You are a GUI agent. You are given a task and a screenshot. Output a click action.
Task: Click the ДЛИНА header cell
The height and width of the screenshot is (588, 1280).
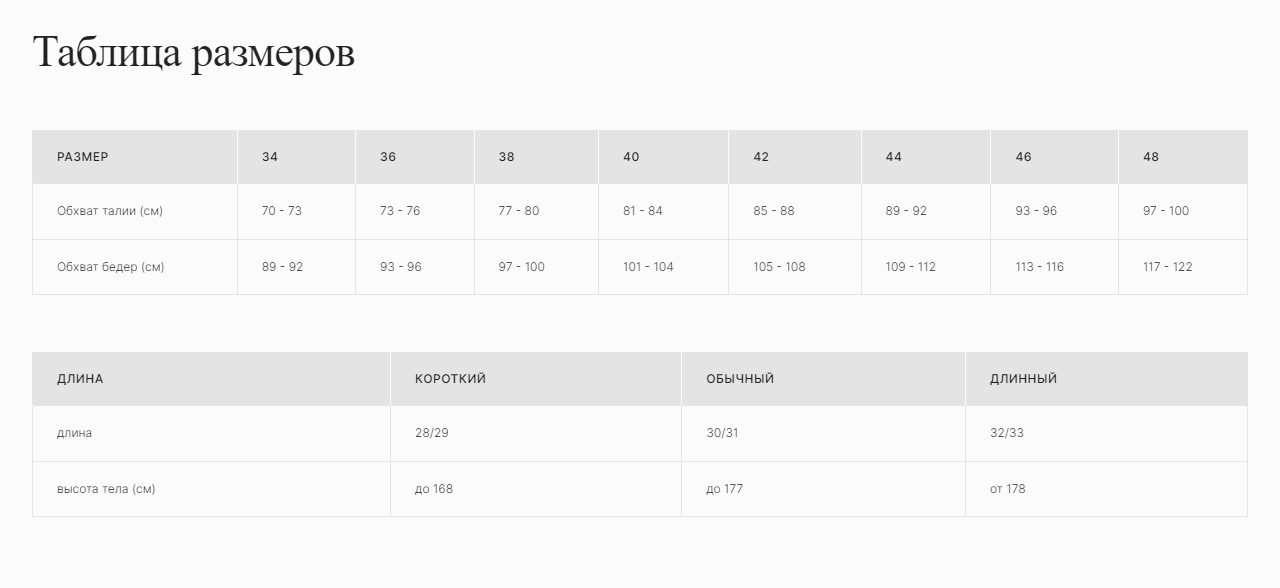tap(80, 379)
